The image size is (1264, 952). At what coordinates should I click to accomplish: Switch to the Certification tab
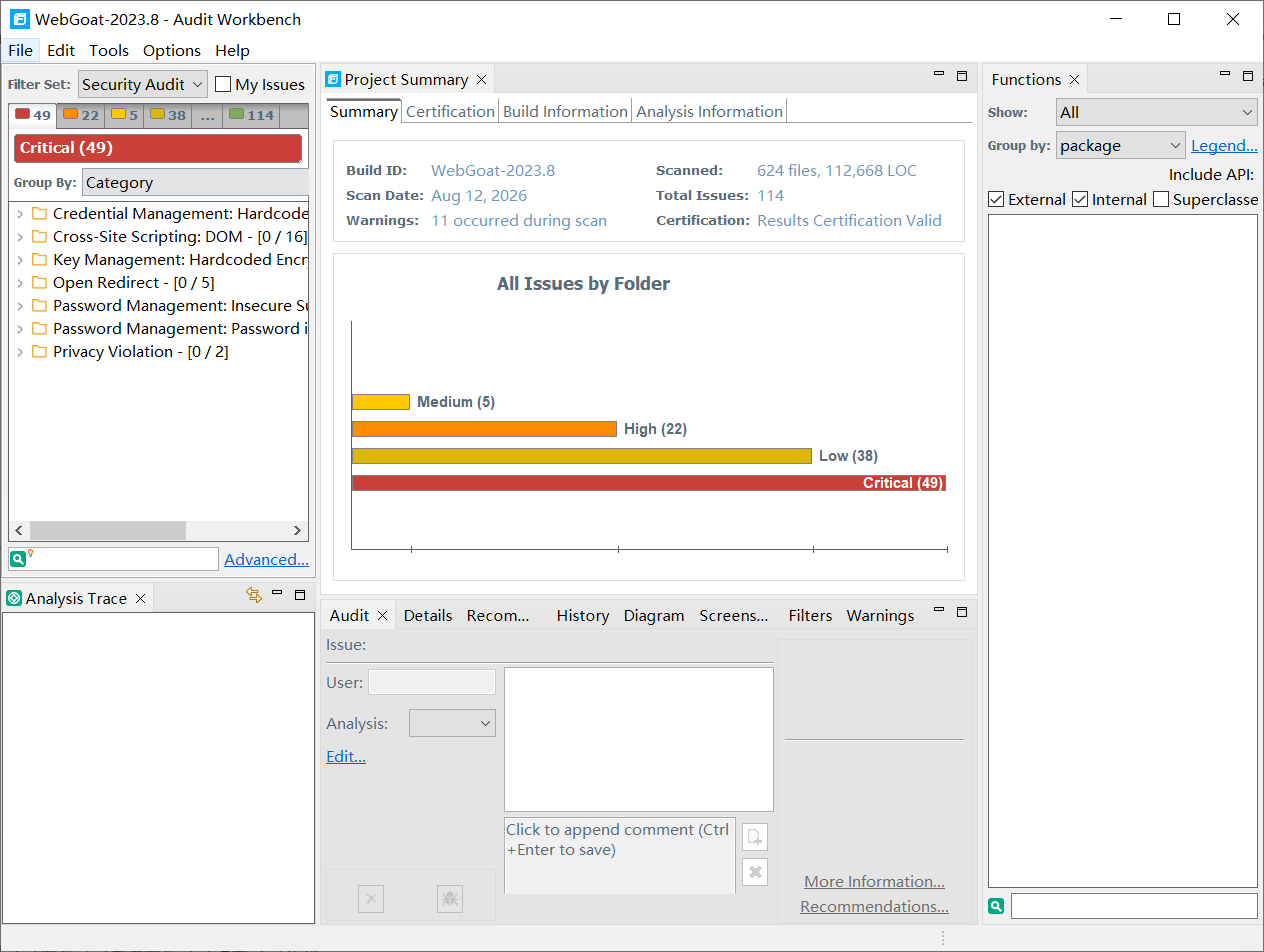coord(450,111)
